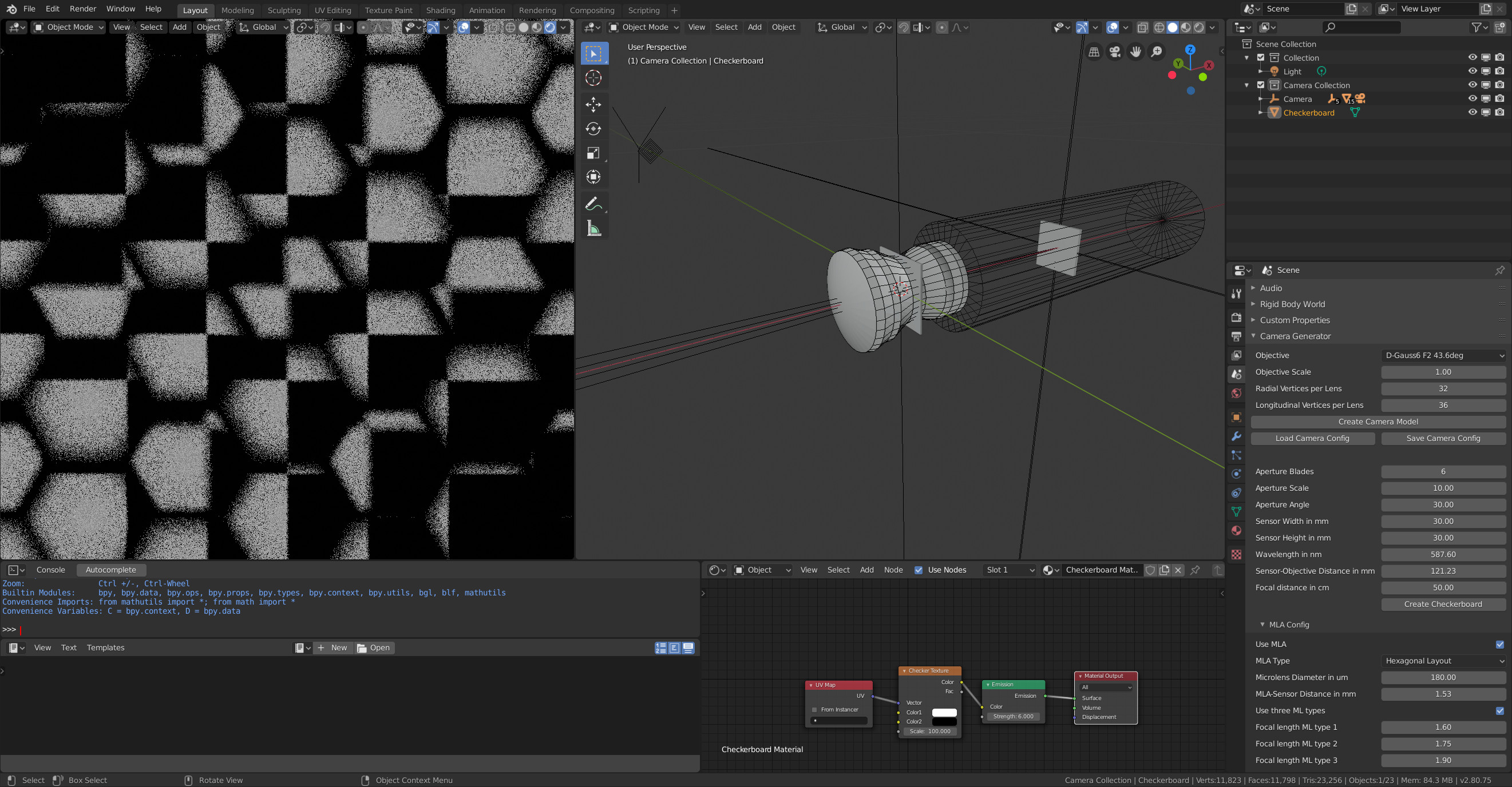This screenshot has height=787, width=1512.
Task: Select the Rotate tool
Action: [593, 129]
